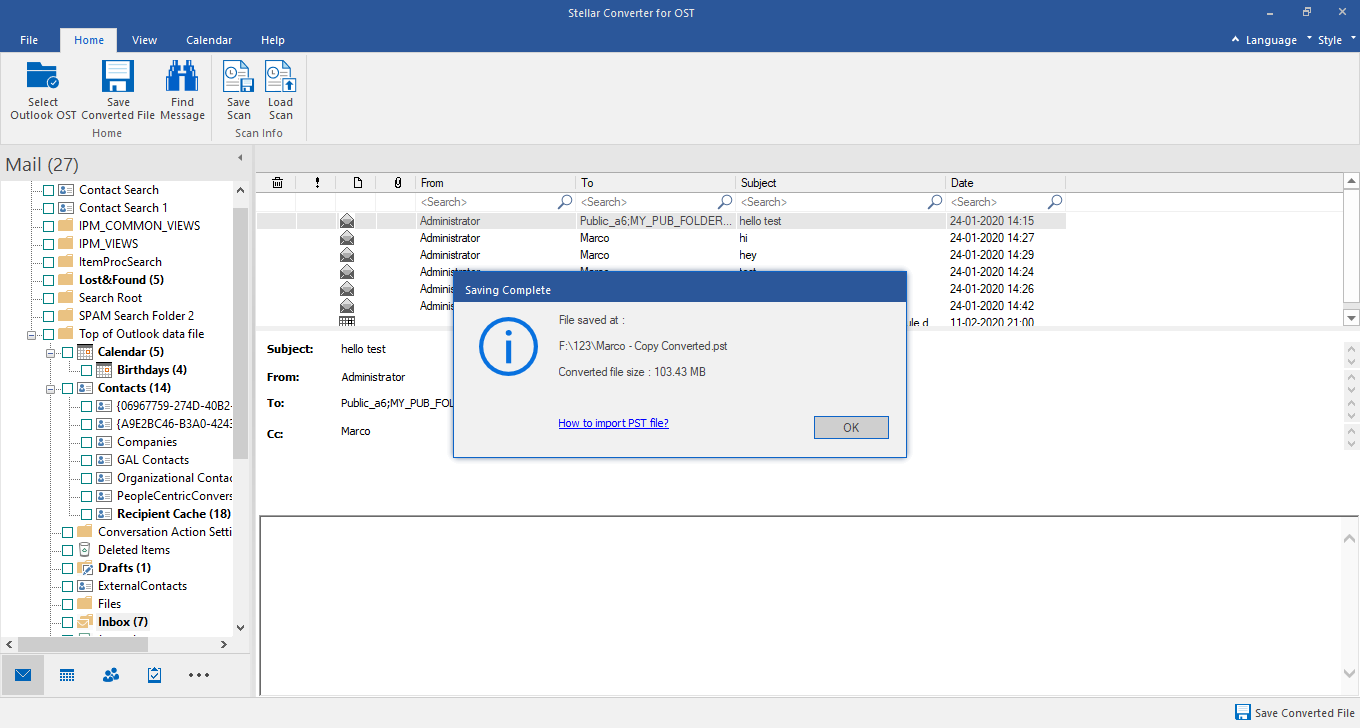Screen dimensions: 1360x728
Task: Sort by the From column header
Action: 496,183
